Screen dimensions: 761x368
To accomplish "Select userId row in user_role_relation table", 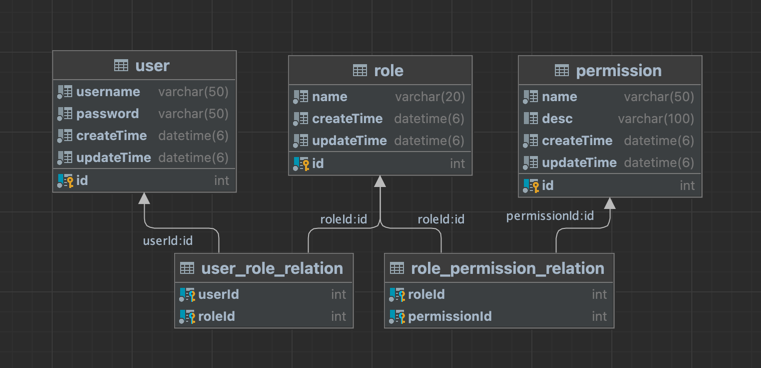I will click(x=264, y=295).
